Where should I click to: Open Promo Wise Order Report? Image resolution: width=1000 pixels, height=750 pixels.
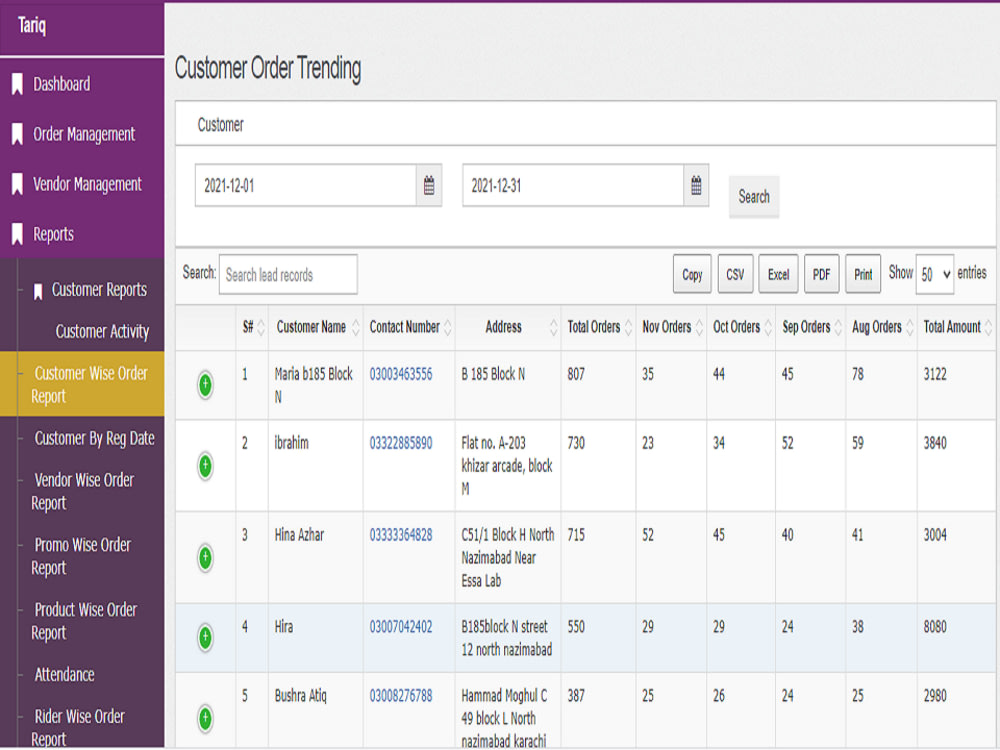coord(81,556)
